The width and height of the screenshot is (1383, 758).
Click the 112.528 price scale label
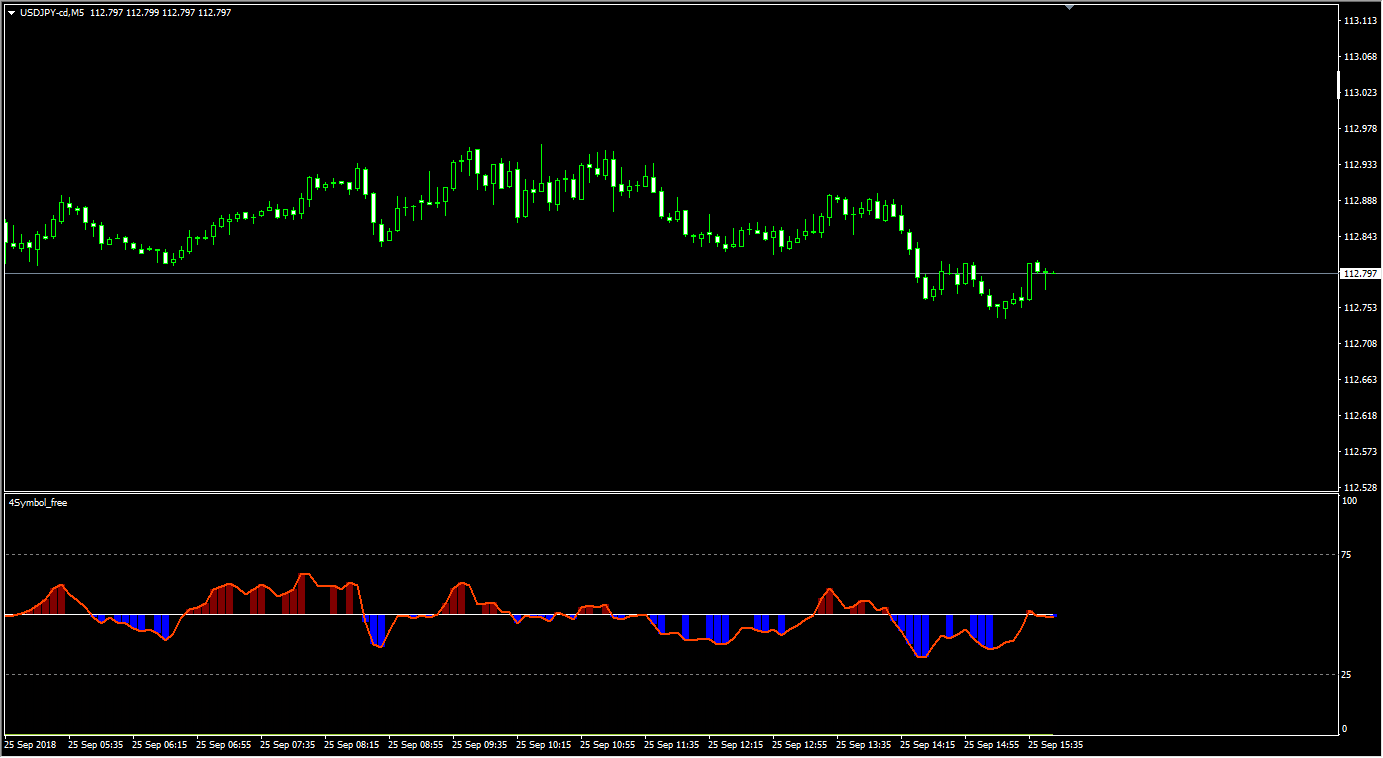click(x=1360, y=488)
